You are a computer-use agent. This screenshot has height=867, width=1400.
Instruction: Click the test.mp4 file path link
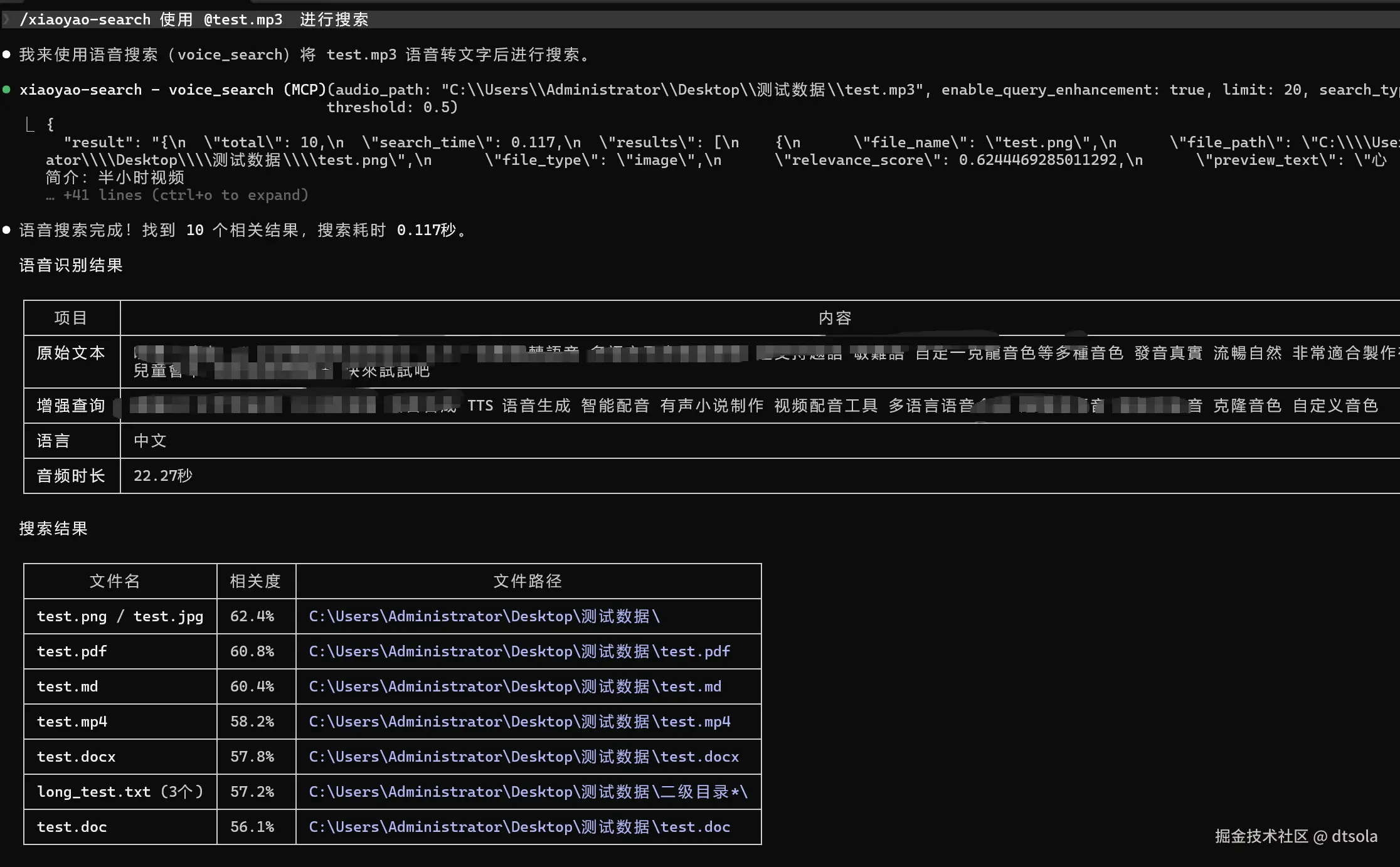519,722
